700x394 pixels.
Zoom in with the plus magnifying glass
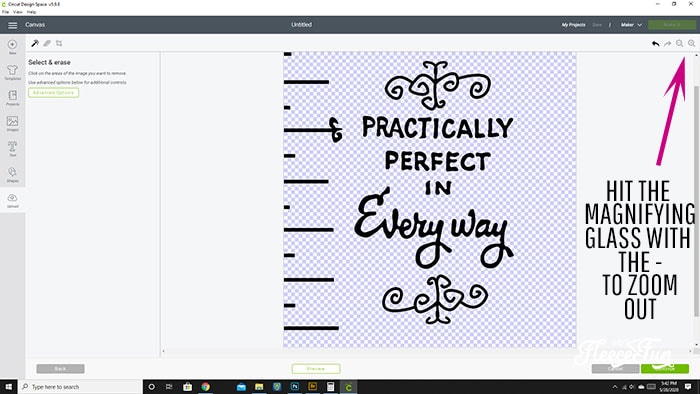(x=692, y=43)
